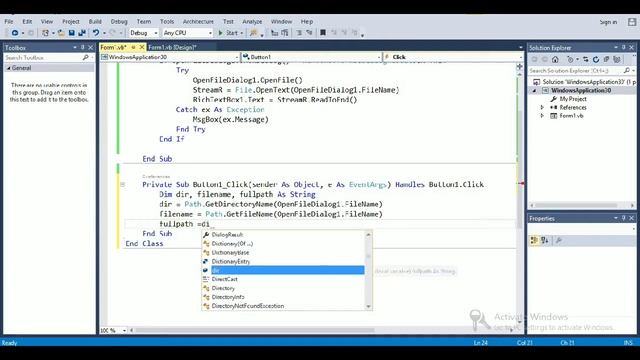Click the search magnifier in the Toolbox search box

[x=85, y=58]
